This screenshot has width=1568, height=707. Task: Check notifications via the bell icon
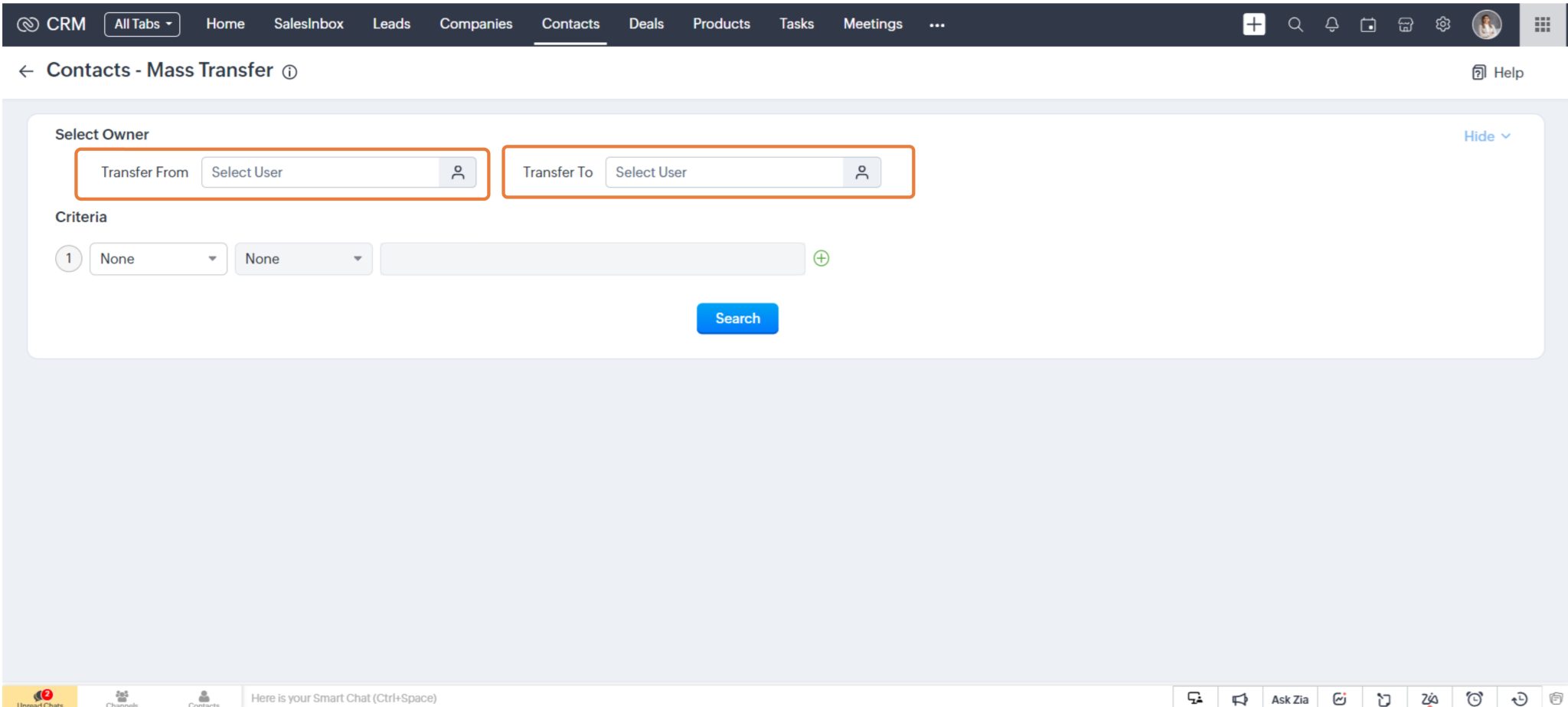coord(1332,24)
